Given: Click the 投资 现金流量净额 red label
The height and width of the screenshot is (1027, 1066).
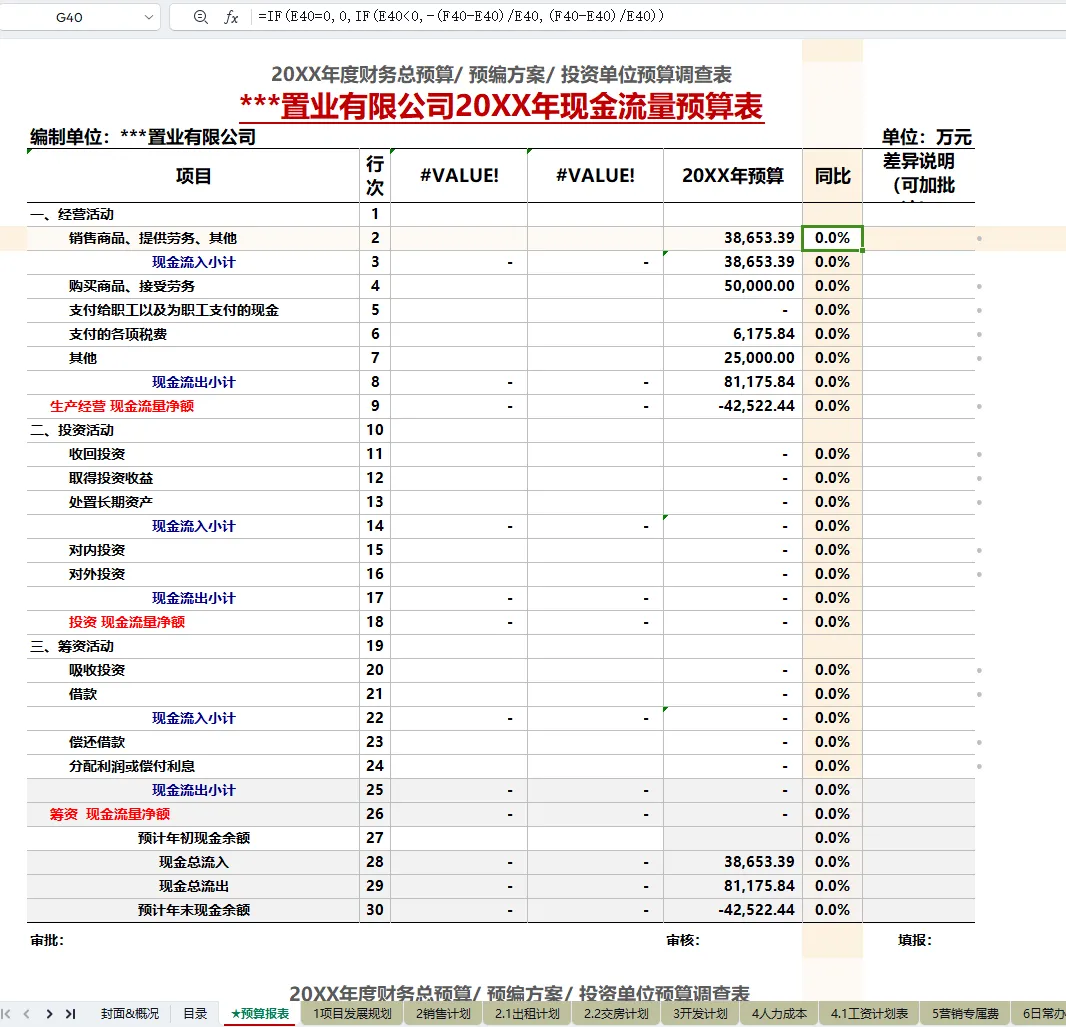Looking at the screenshot, I should click(x=126, y=622).
